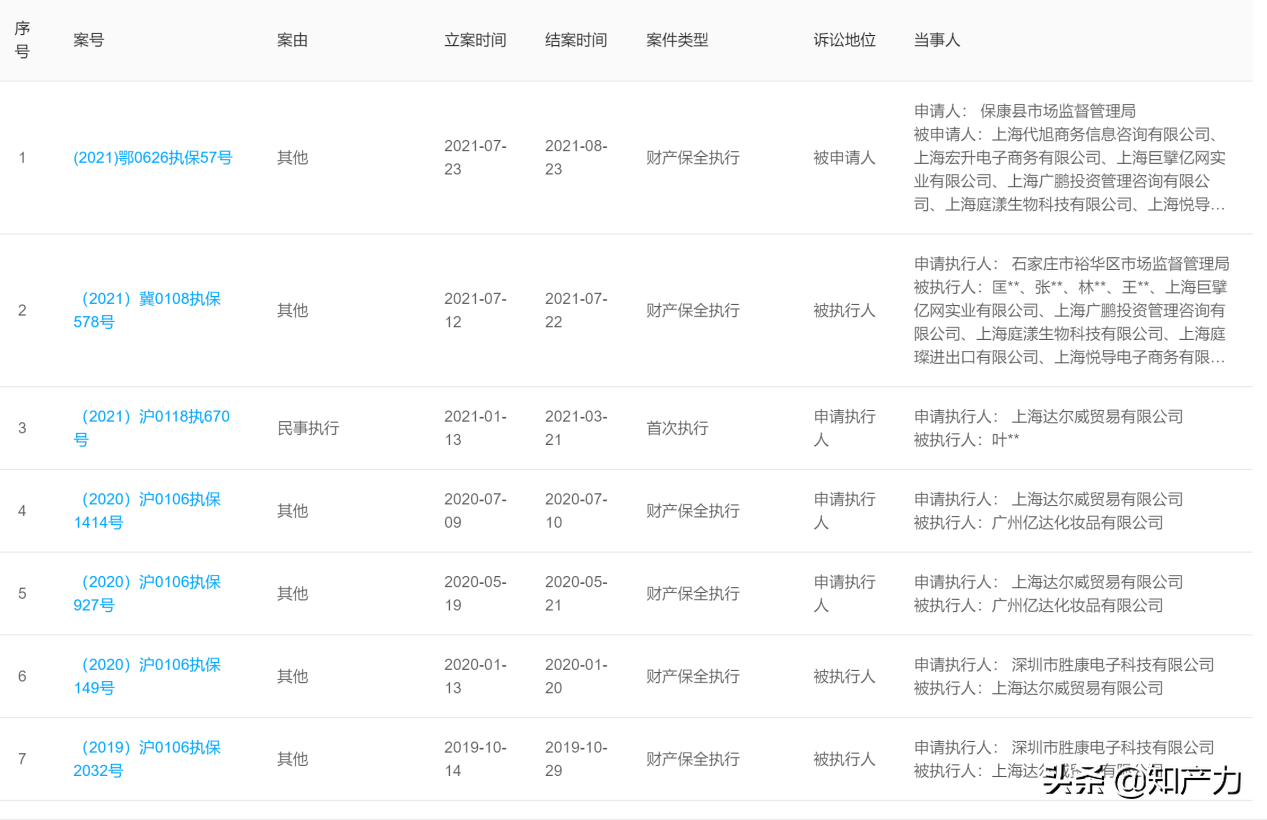1267x820 pixels.
Task: Click the 诉讼地位 column header
Action: click(844, 40)
